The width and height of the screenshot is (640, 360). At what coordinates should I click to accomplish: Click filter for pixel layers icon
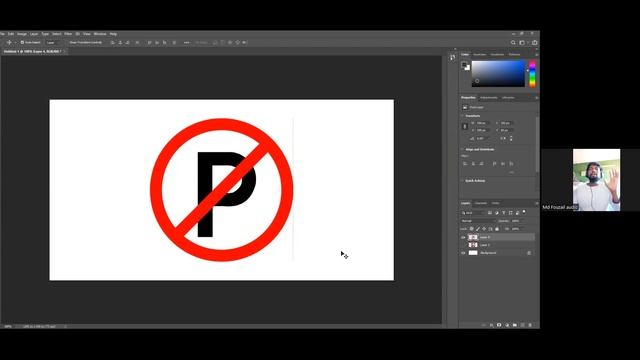point(490,213)
